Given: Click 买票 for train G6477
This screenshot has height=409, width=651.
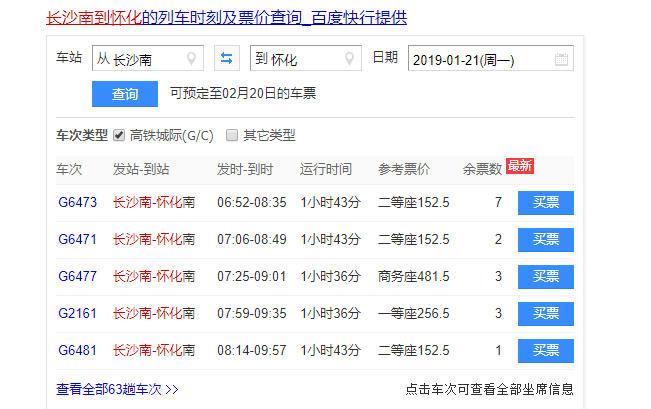Looking at the screenshot, I should [545, 277].
